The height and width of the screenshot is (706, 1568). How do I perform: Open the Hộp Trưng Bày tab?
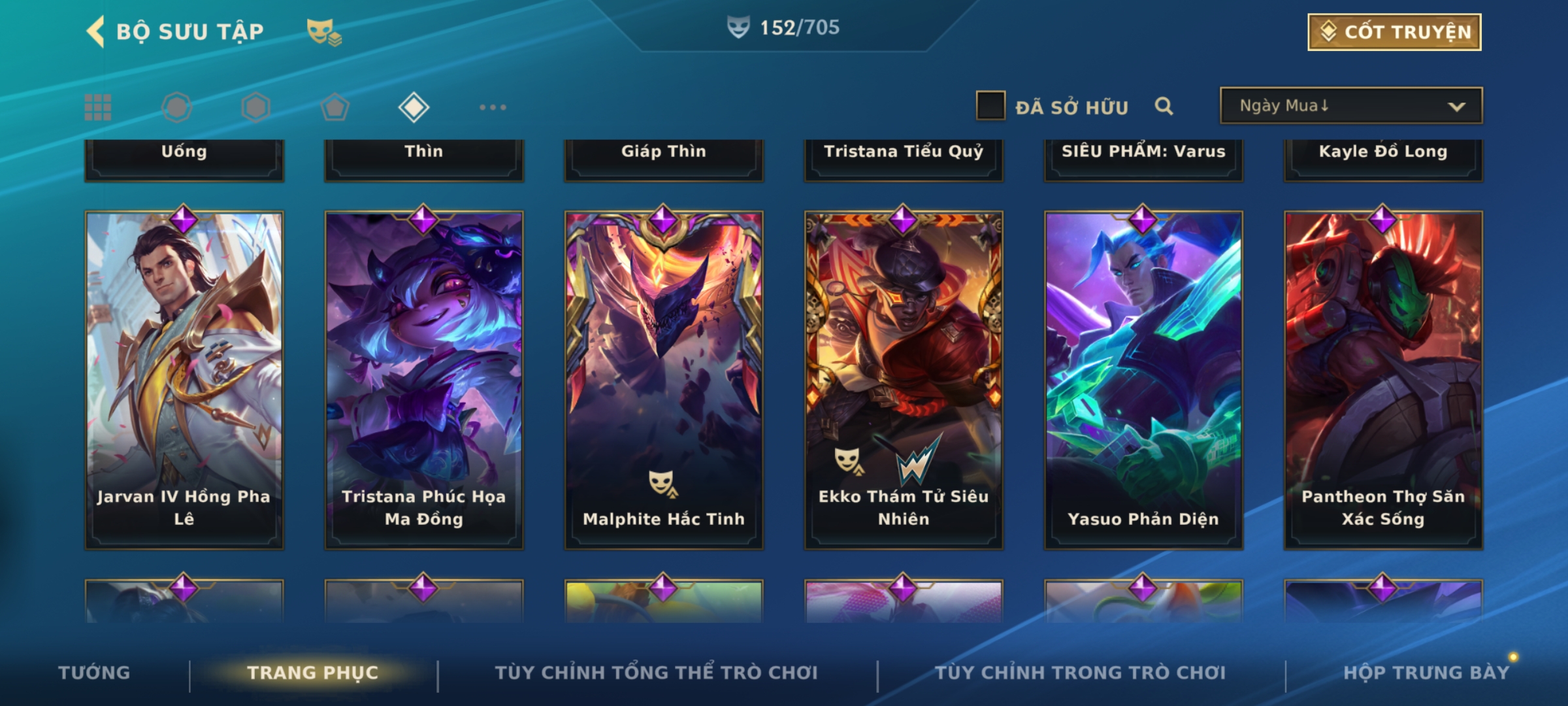point(1427,673)
